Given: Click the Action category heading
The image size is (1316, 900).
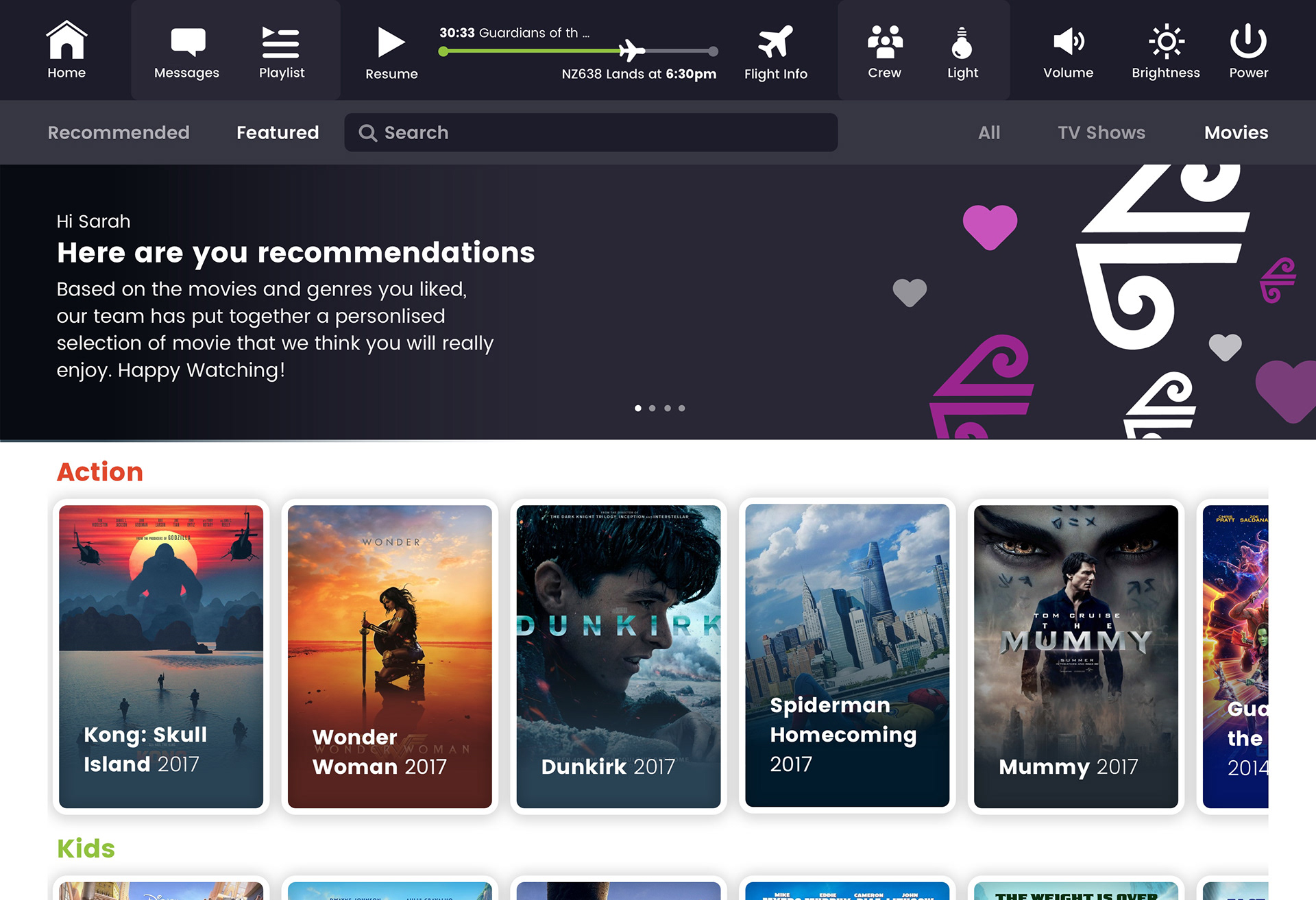Looking at the screenshot, I should (x=100, y=472).
